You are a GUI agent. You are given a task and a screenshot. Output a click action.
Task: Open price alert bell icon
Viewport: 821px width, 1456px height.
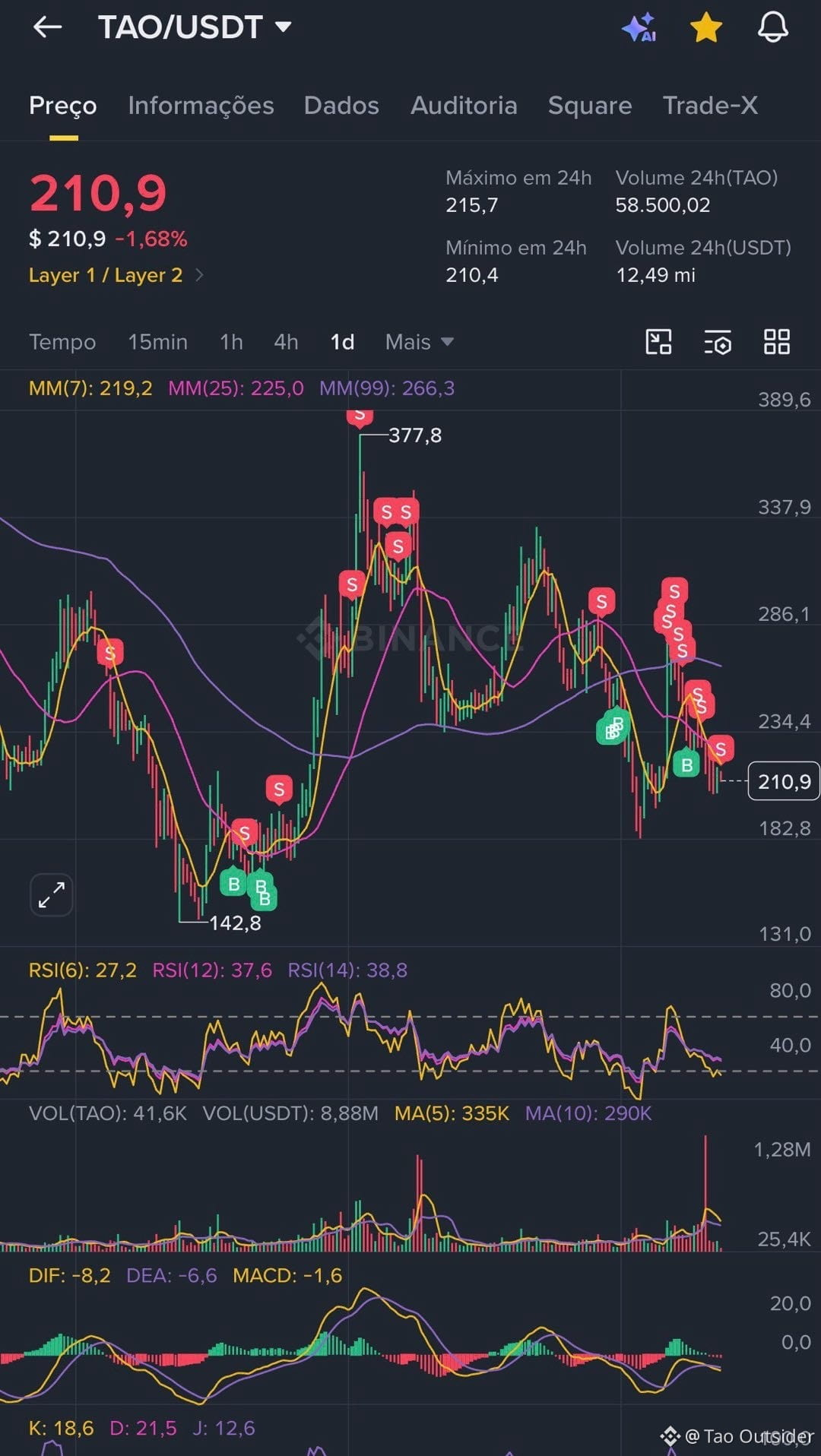772,27
